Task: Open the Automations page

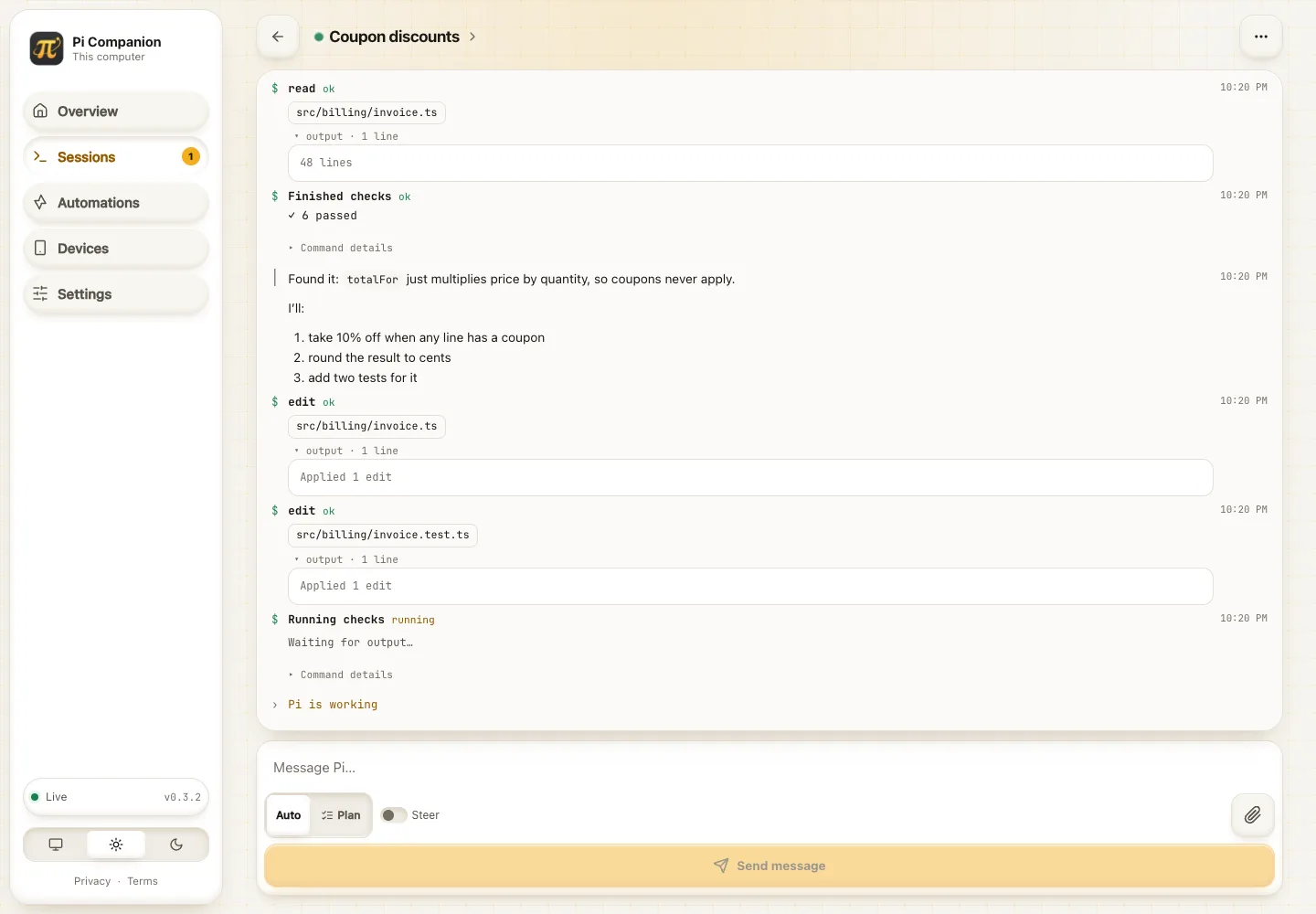Action: tap(116, 203)
